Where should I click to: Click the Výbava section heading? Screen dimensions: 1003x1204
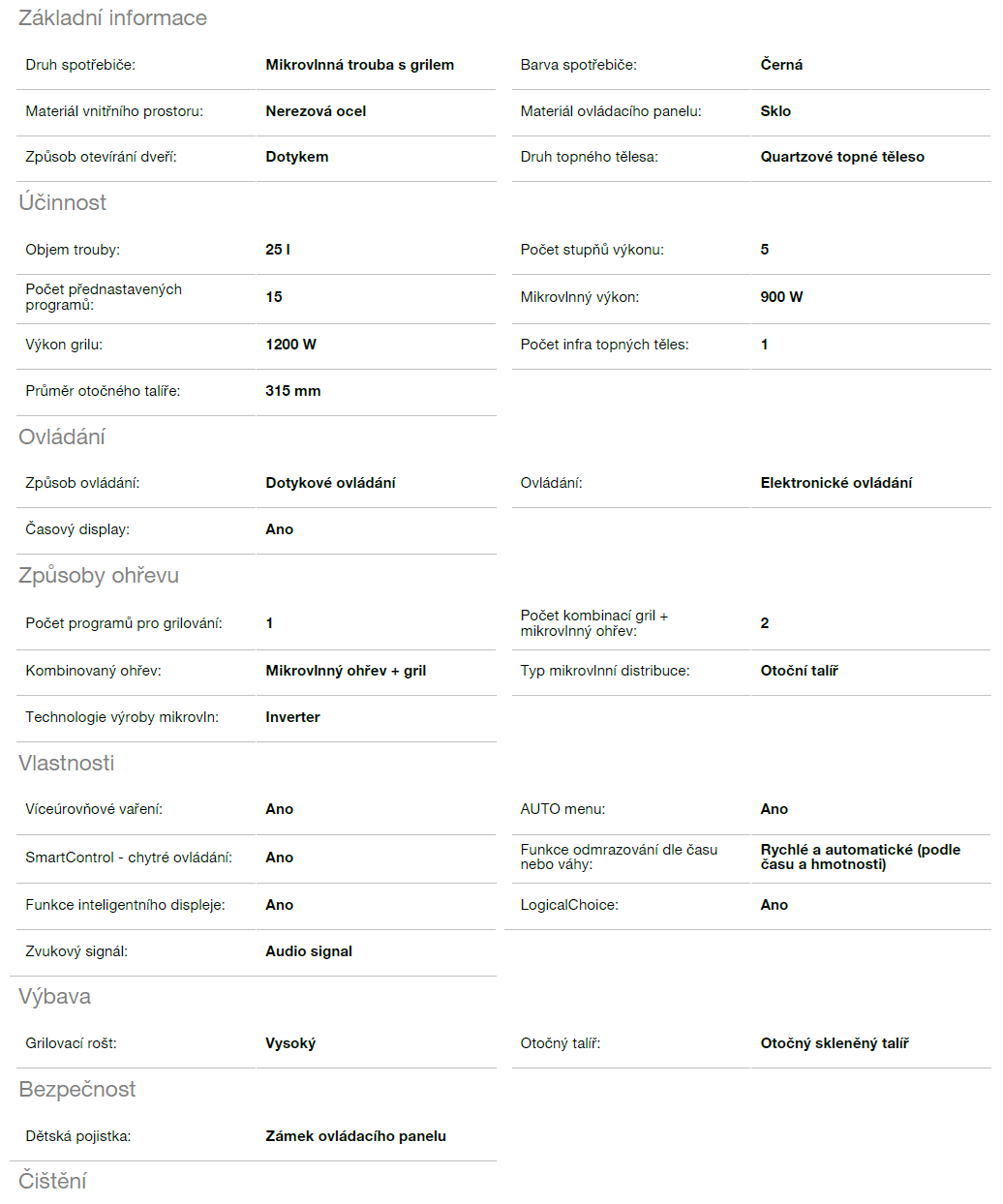click(x=54, y=997)
